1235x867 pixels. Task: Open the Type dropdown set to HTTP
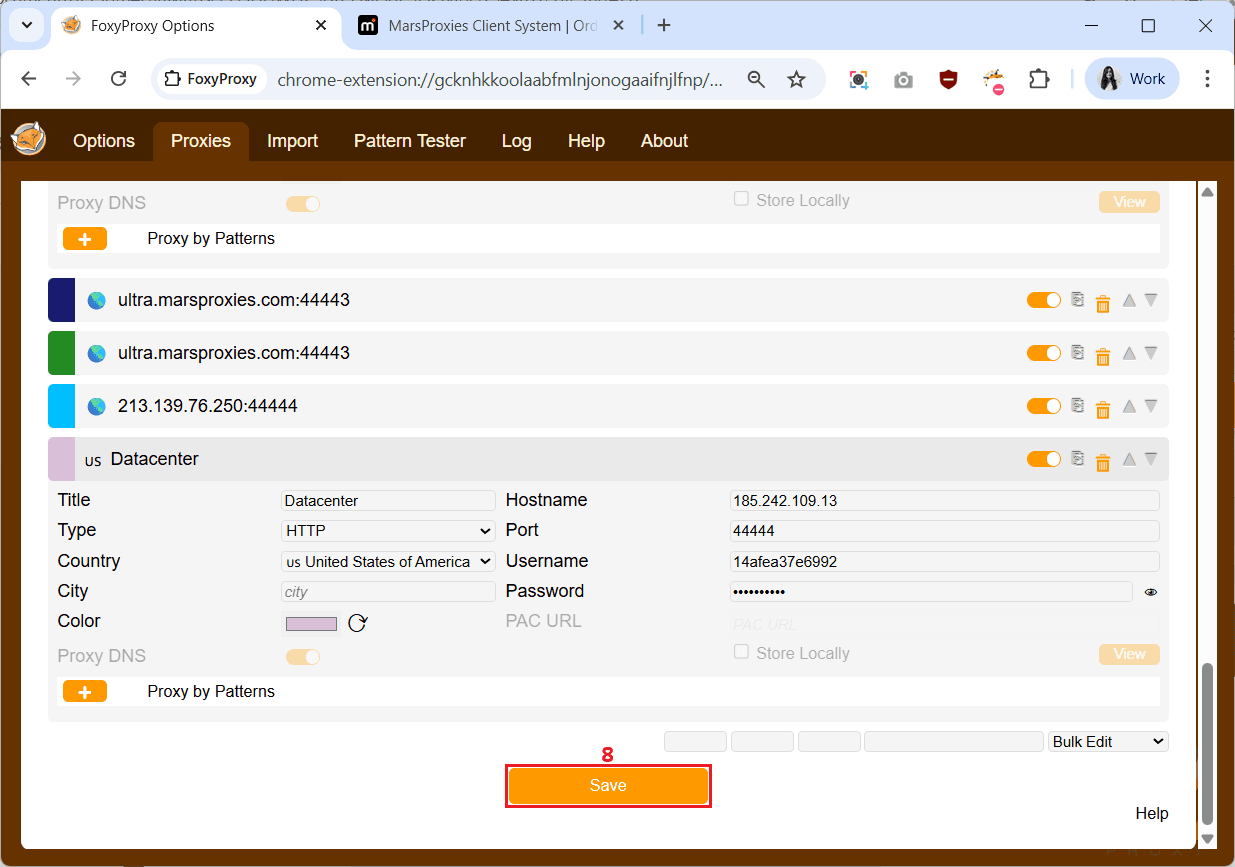388,531
